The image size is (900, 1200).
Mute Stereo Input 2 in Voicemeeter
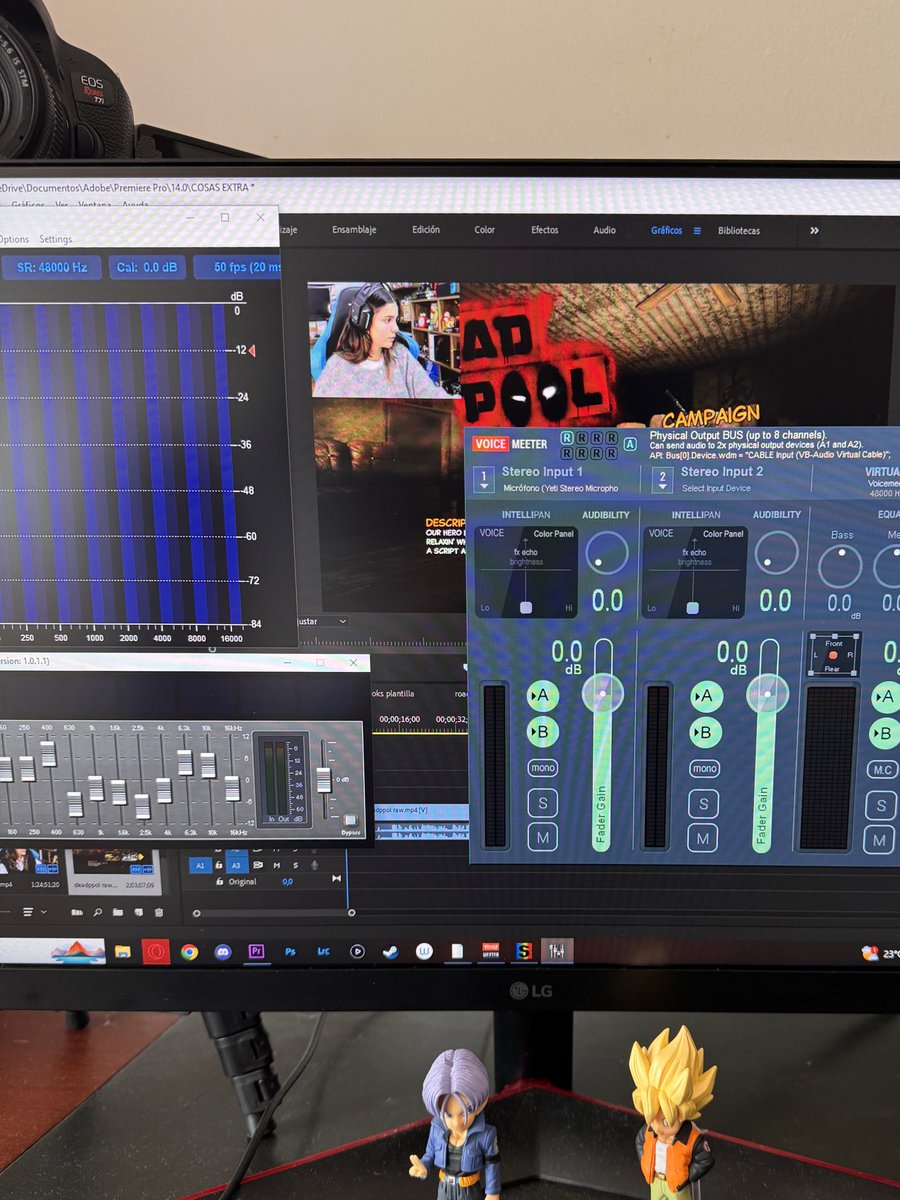pyautogui.click(x=704, y=838)
